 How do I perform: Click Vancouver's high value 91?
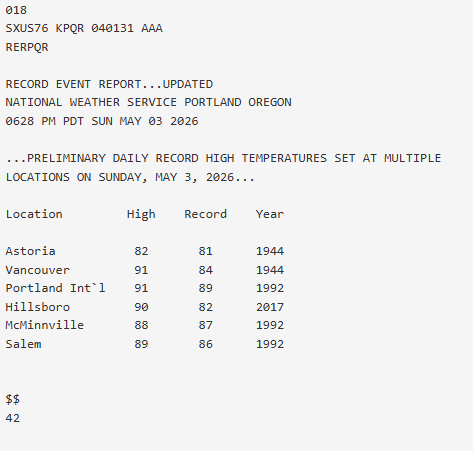[141, 270]
